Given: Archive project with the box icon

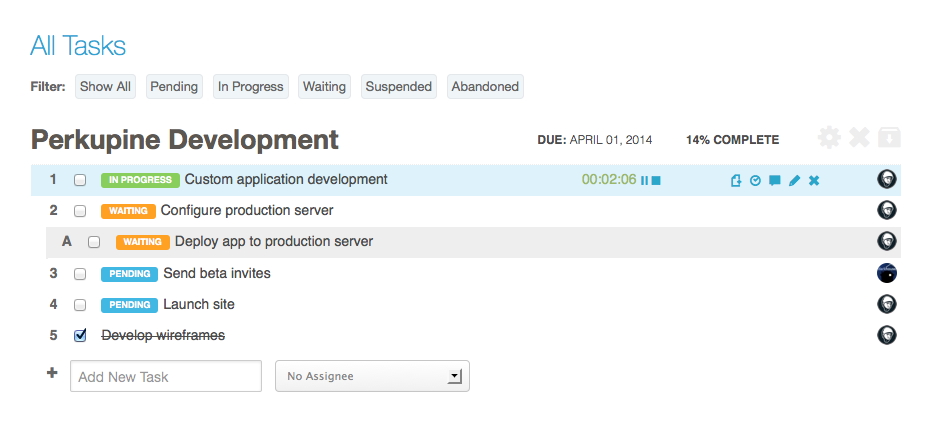Looking at the screenshot, I should pyautogui.click(x=889, y=138).
